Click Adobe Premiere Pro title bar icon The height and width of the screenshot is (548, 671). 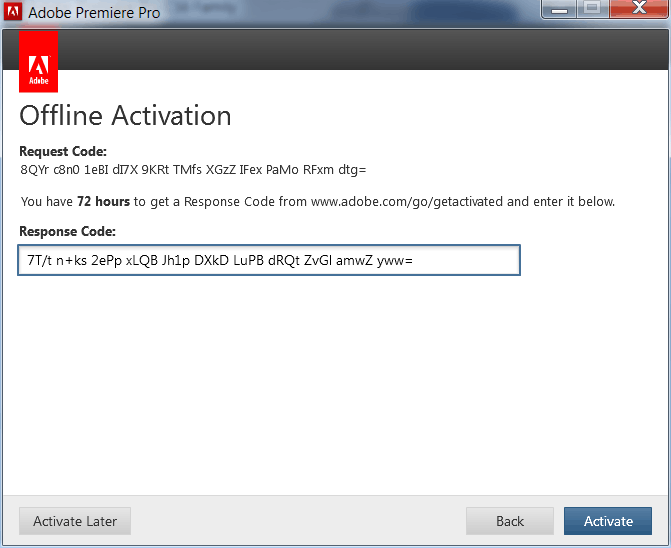13,11
